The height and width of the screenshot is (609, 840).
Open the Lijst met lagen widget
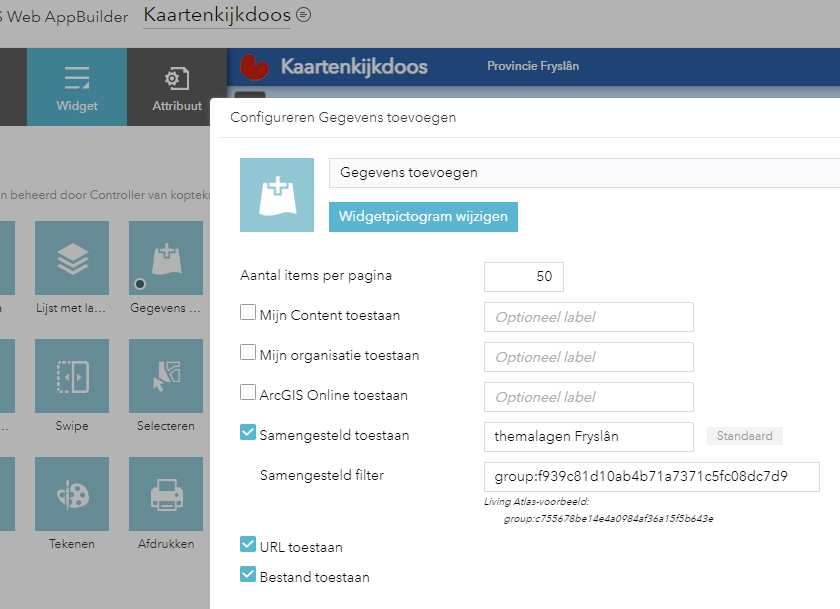(x=72, y=258)
